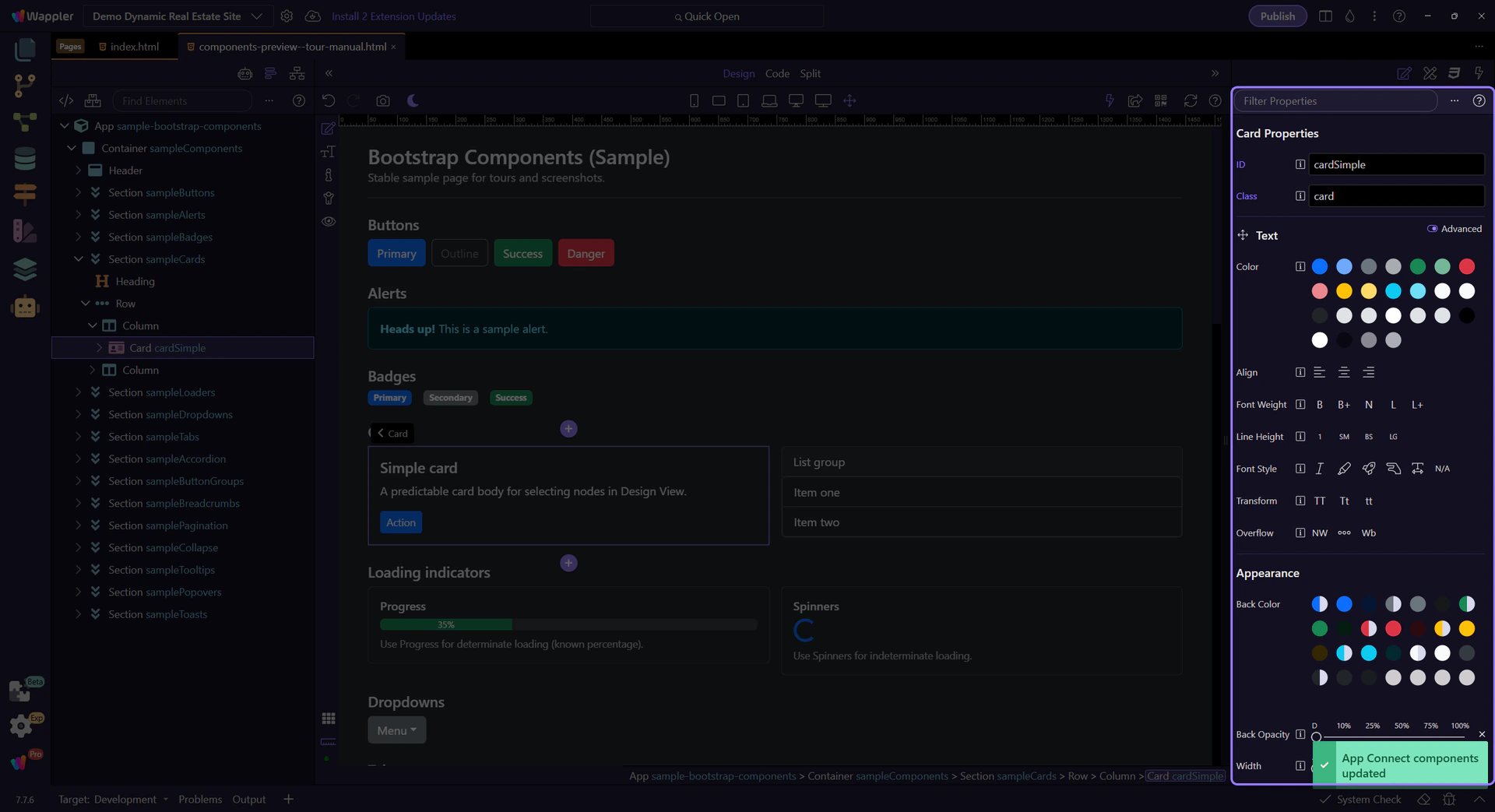
Task: Select the center text align icon
Action: 1344,372
